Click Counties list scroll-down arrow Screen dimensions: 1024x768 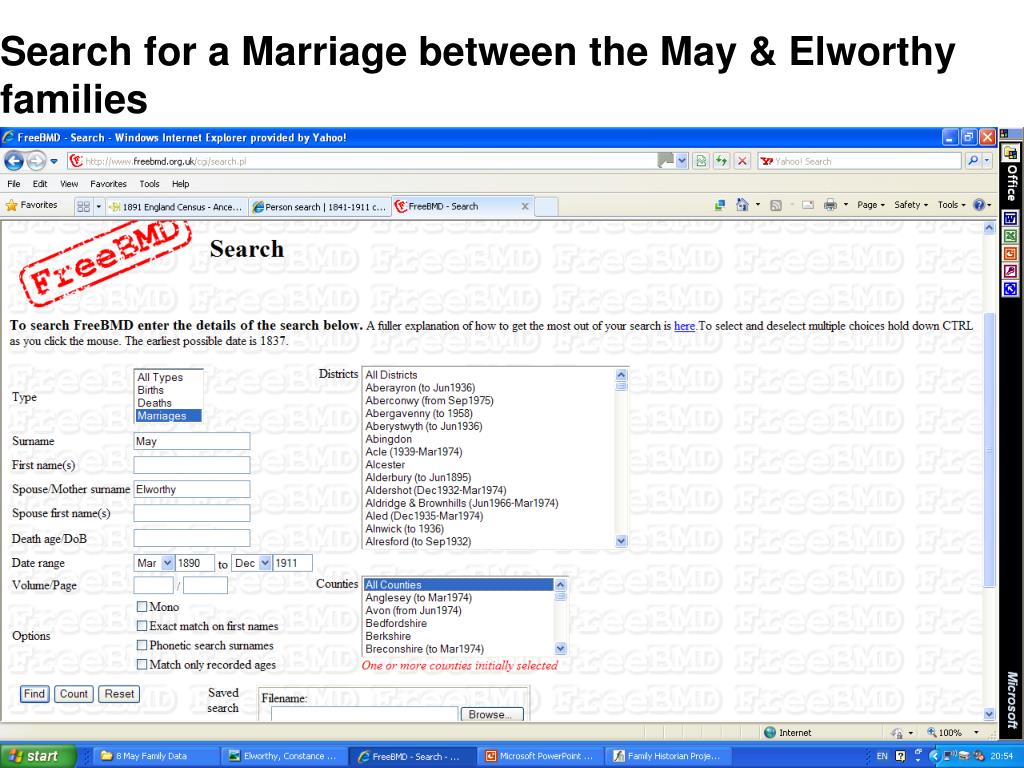click(x=560, y=648)
